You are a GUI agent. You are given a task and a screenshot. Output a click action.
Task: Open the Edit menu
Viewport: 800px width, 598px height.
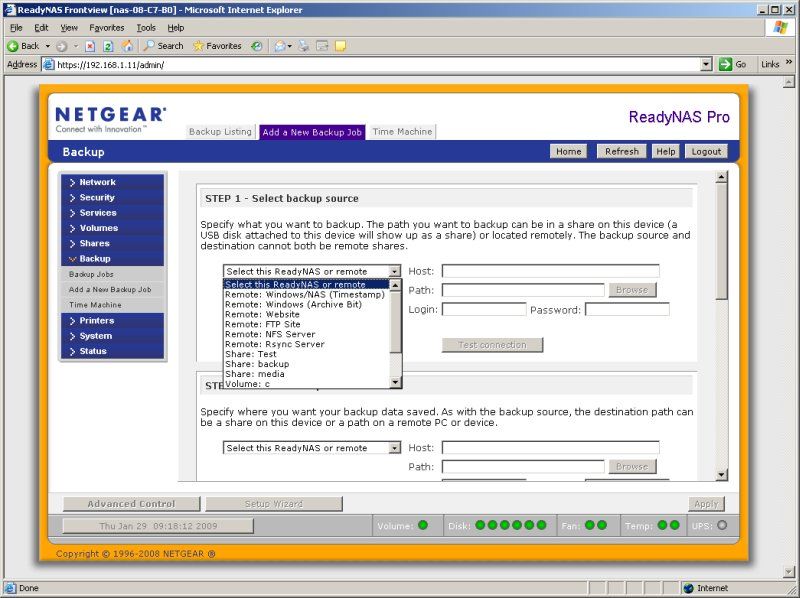(41, 28)
